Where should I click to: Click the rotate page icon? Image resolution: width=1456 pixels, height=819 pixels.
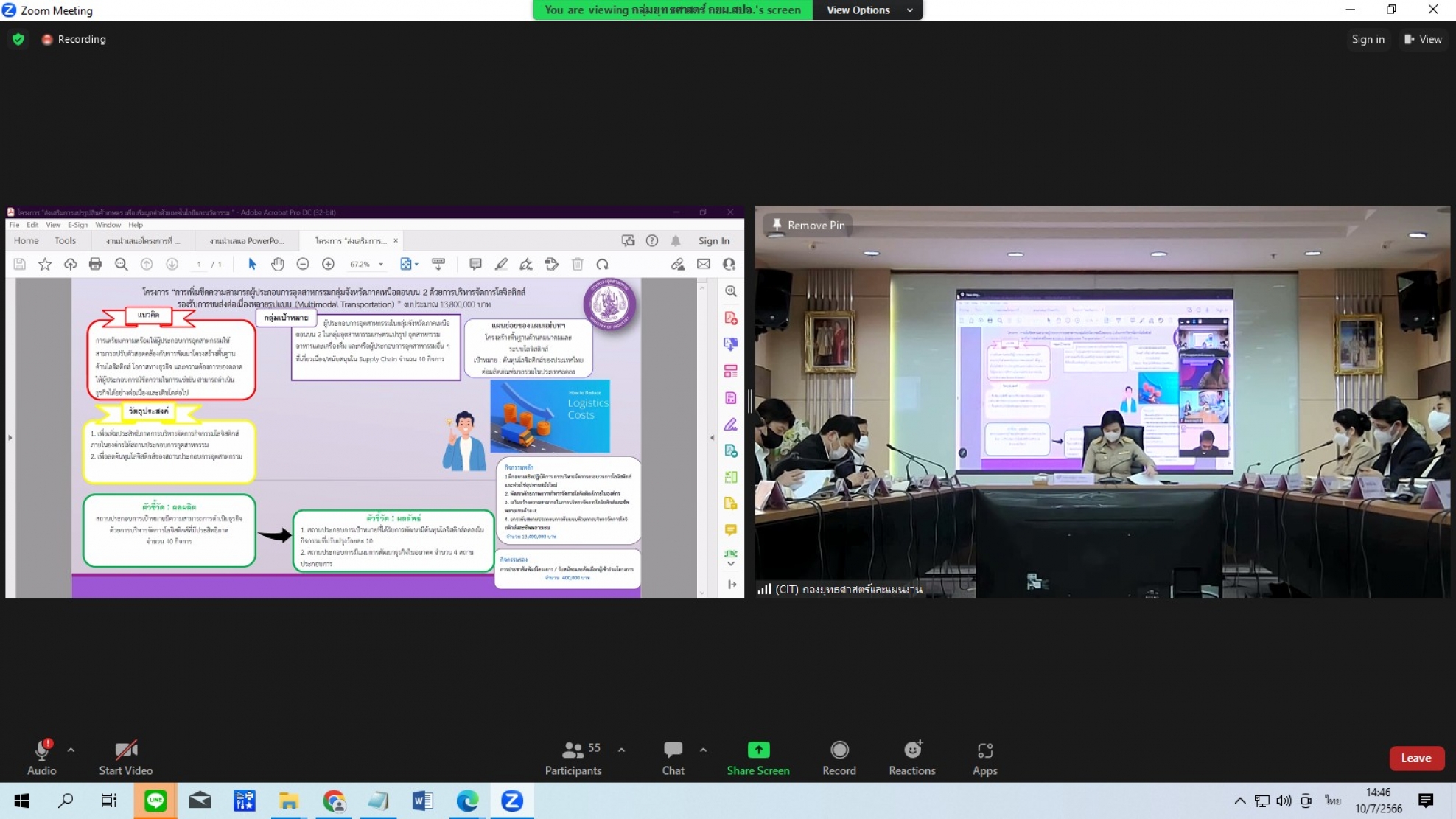603,264
